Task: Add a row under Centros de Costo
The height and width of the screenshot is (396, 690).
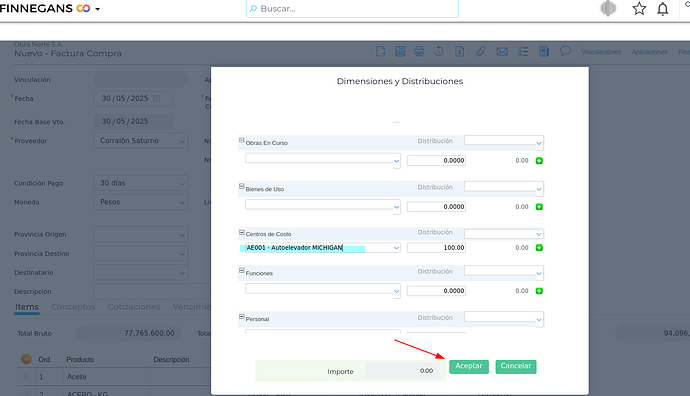Action: (x=539, y=248)
